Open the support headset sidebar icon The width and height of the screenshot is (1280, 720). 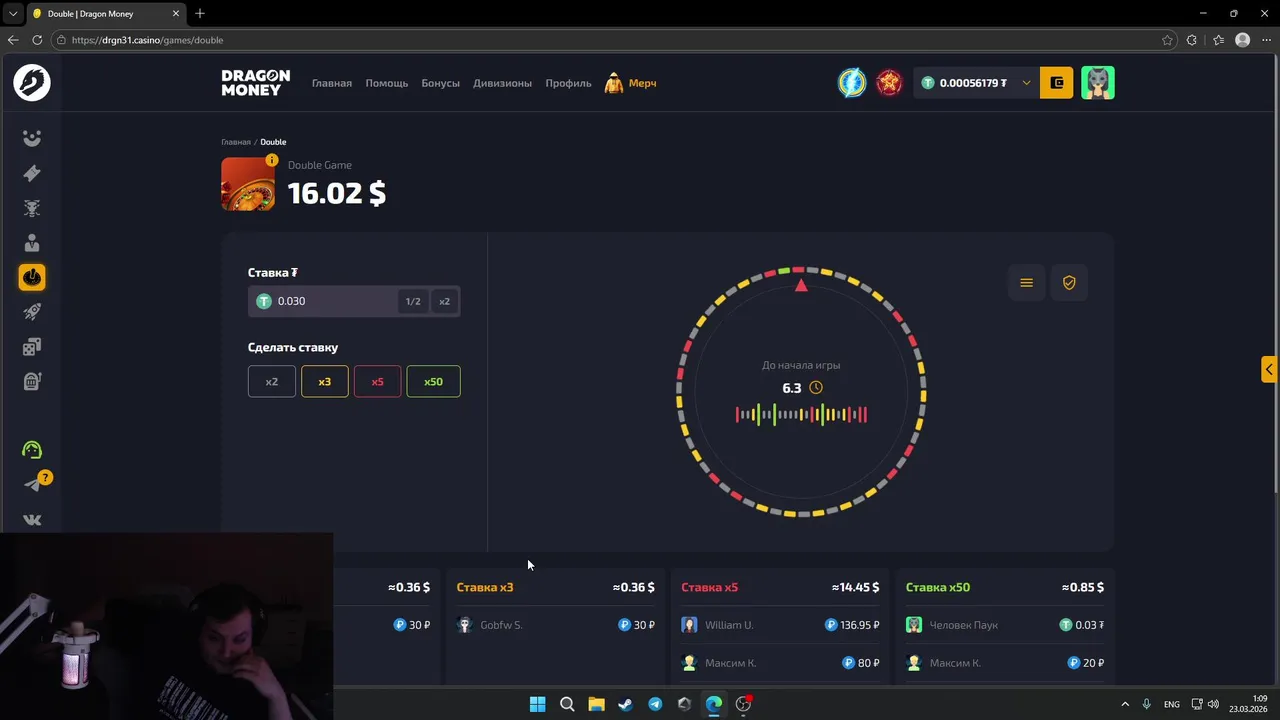tap(32, 450)
